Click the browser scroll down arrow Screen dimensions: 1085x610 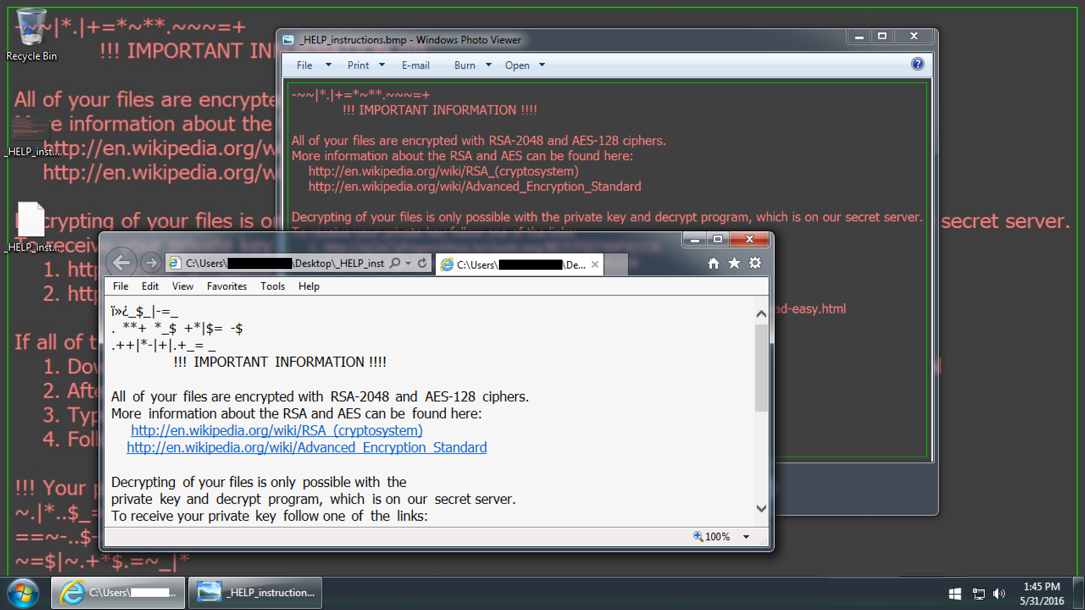(761, 509)
